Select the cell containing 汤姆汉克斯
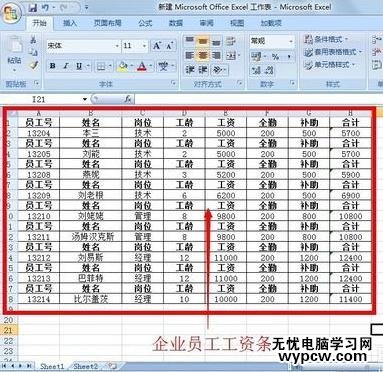Image resolution: width=383 pixels, height=372 pixels. (91, 237)
